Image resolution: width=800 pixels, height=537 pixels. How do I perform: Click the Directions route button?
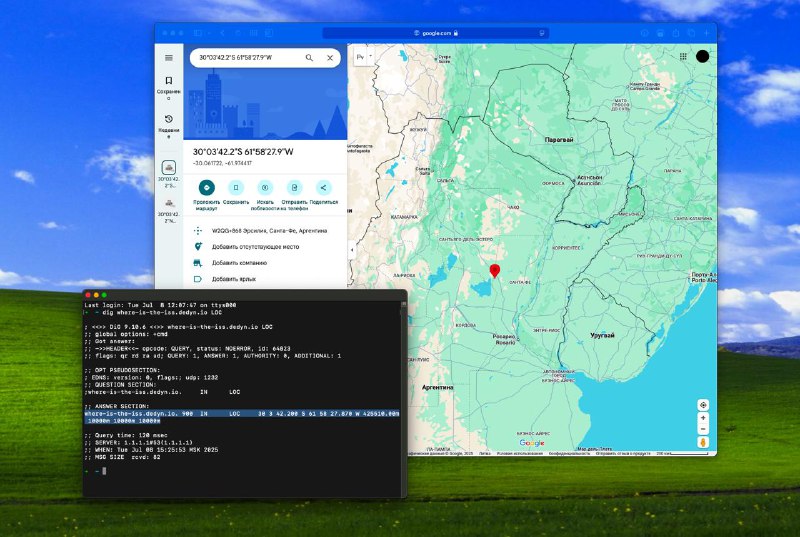[207, 188]
